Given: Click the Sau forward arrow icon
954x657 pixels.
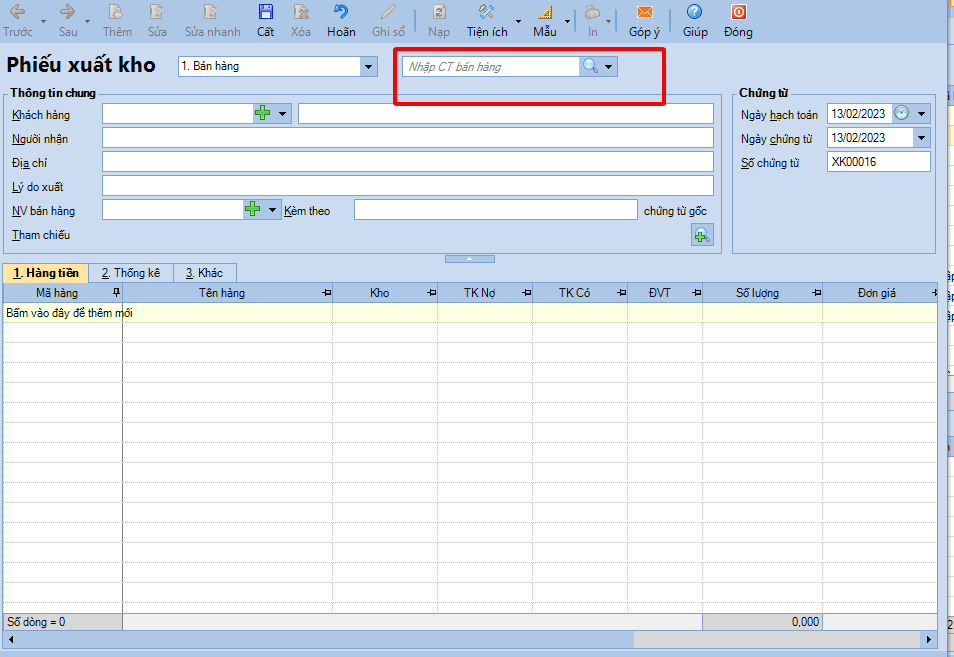Looking at the screenshot, I should (x=67, y=12).
